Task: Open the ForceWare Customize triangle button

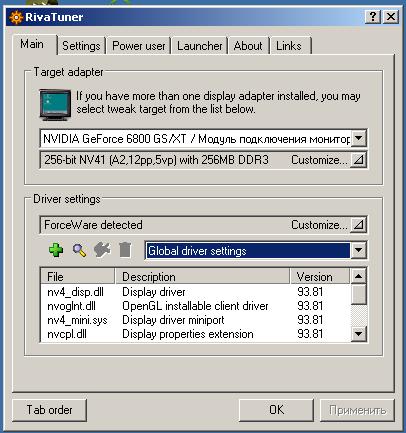Action: [358, 225]
